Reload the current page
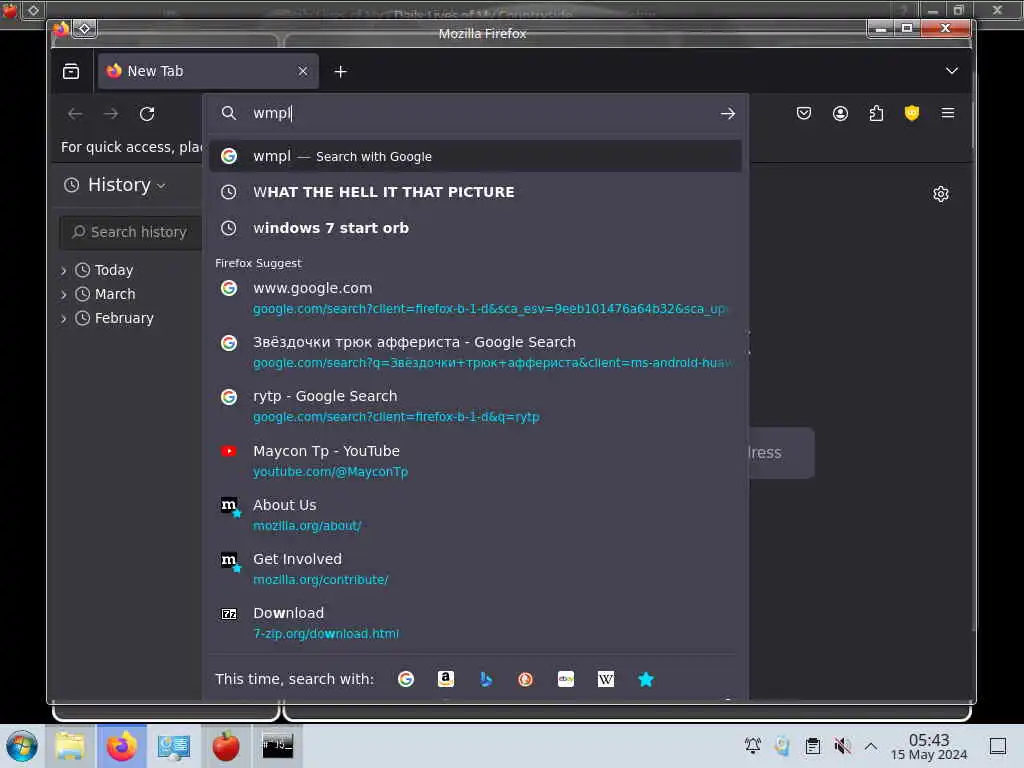The width and height of the screenshot is (1024, 768). pyautogui.click(x=147, y=114)
